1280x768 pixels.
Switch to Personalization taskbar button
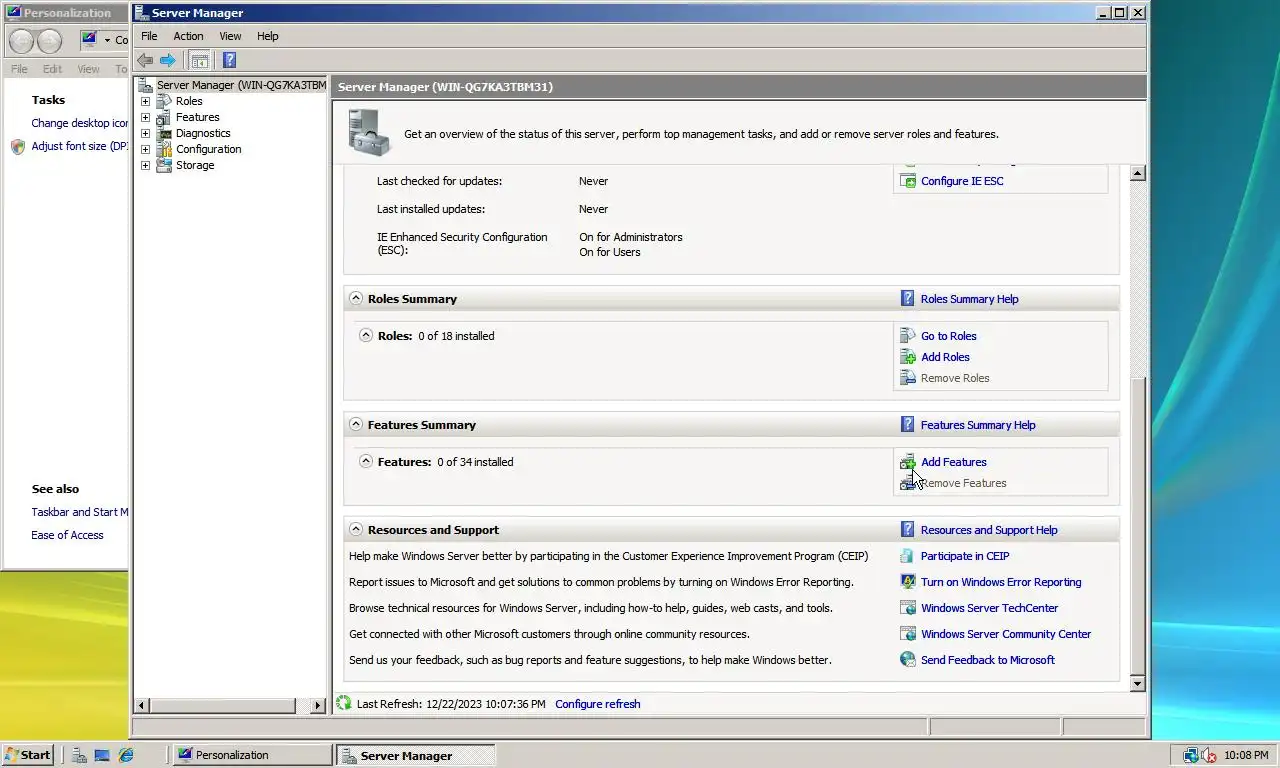251,755
